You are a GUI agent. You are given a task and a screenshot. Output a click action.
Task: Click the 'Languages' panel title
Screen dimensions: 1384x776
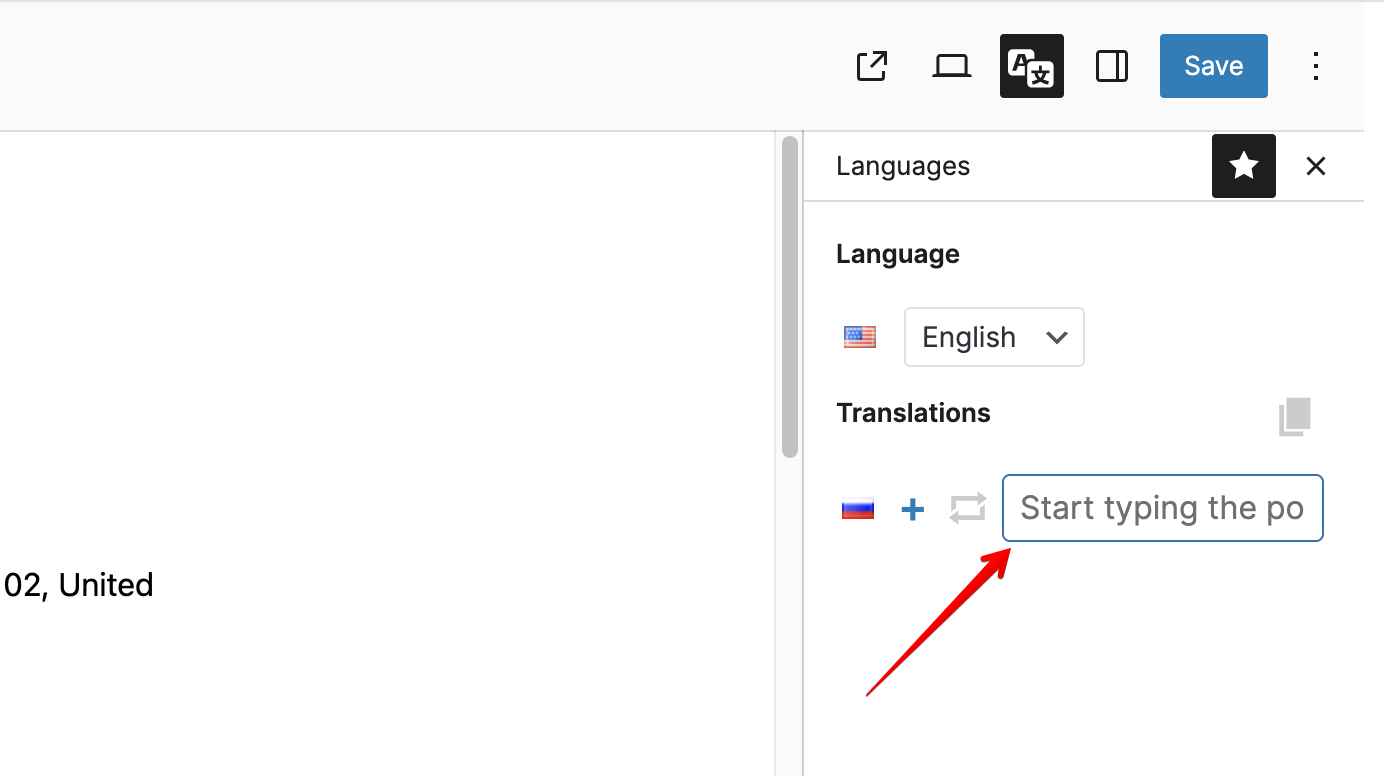[902, 166]
